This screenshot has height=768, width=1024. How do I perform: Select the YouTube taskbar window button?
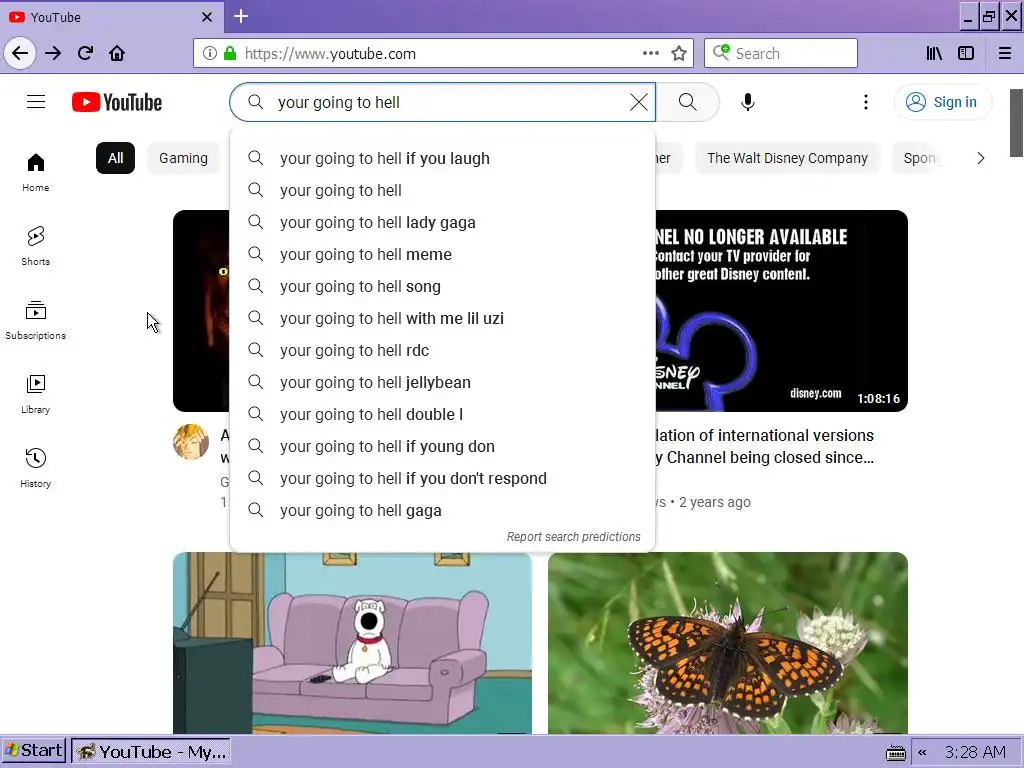coord(152,752)
